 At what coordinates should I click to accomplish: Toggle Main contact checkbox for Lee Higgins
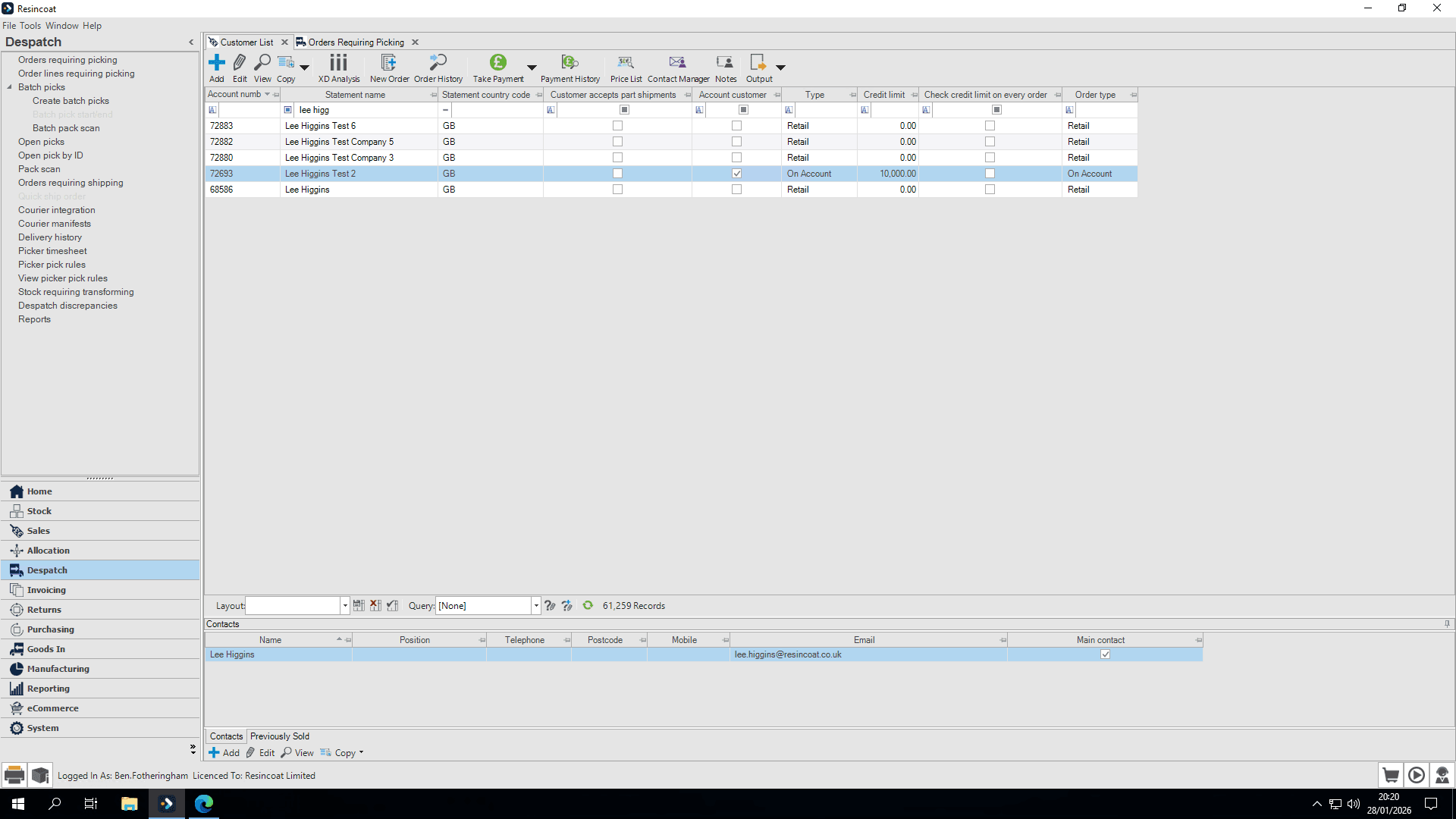click(x=1106, y=654)
